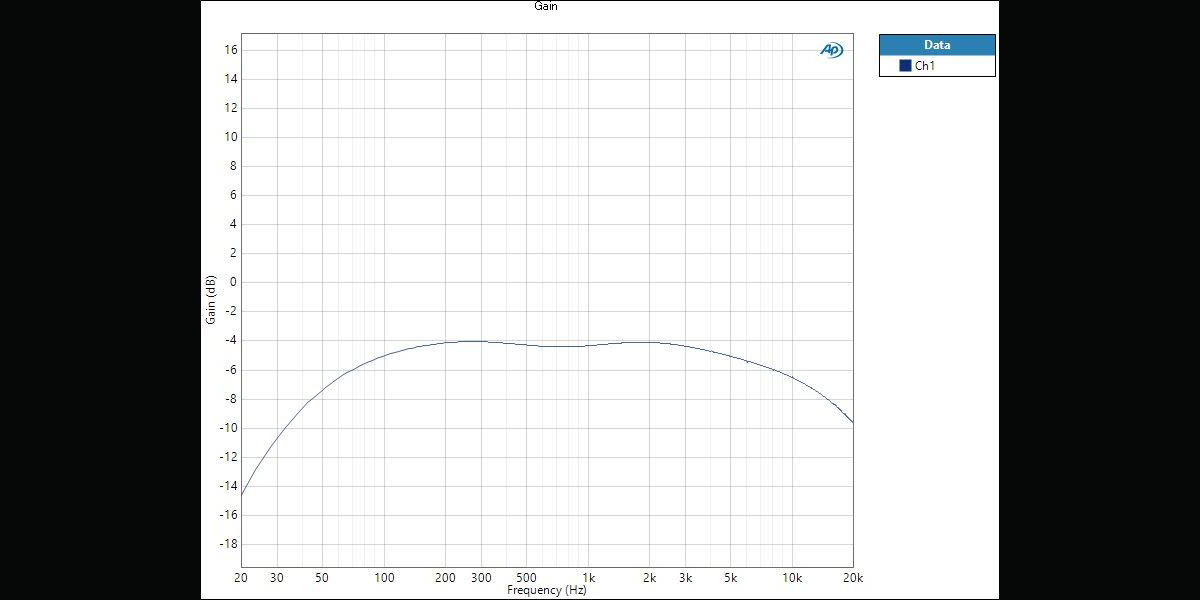
Task: Click the 10k tick on frequency axis
Action: (791, 578)
